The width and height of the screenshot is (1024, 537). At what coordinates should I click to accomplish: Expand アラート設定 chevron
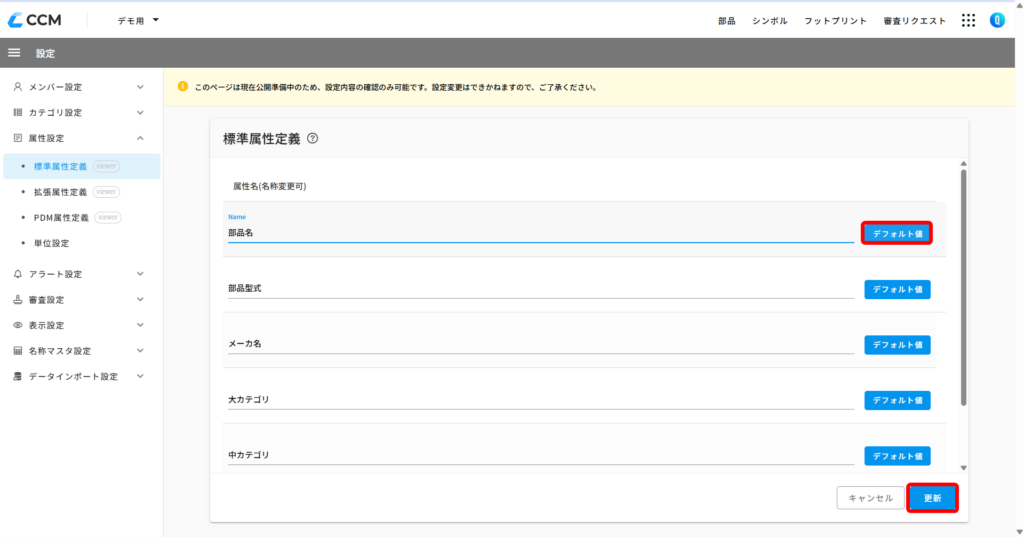tap(140, 274)
